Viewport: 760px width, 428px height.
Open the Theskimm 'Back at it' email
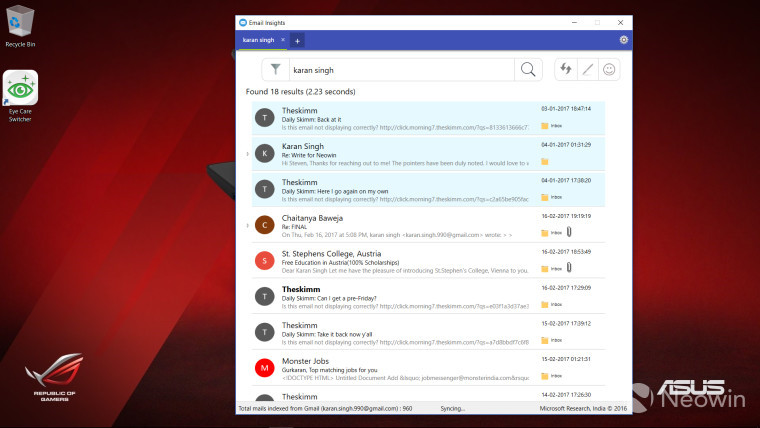428,118
